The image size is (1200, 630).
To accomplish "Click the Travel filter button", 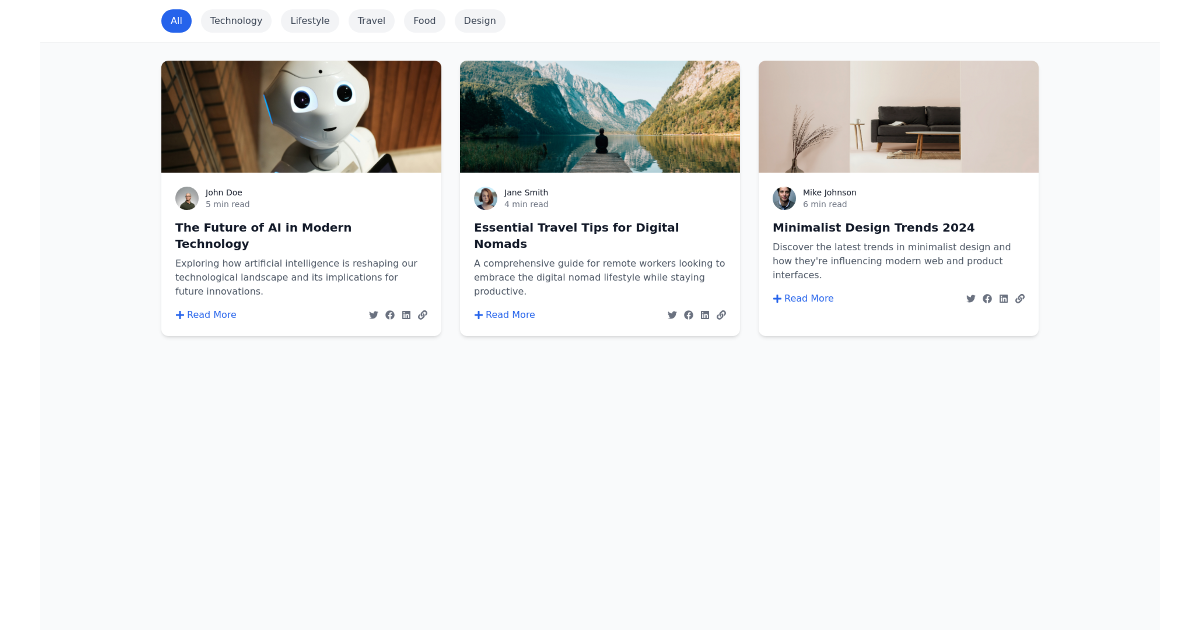I will click(371, 20).
